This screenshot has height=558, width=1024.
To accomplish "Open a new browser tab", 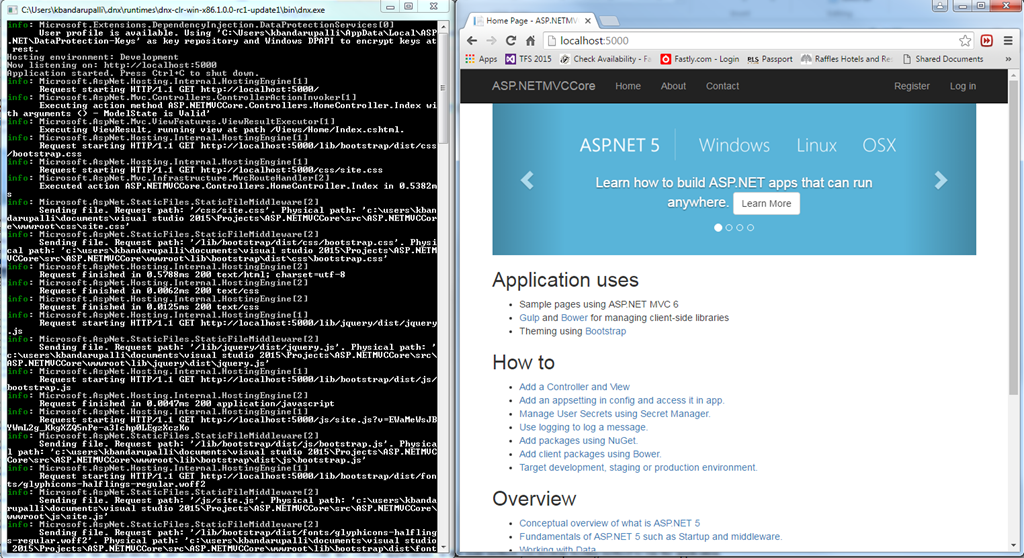I will 609,21.
